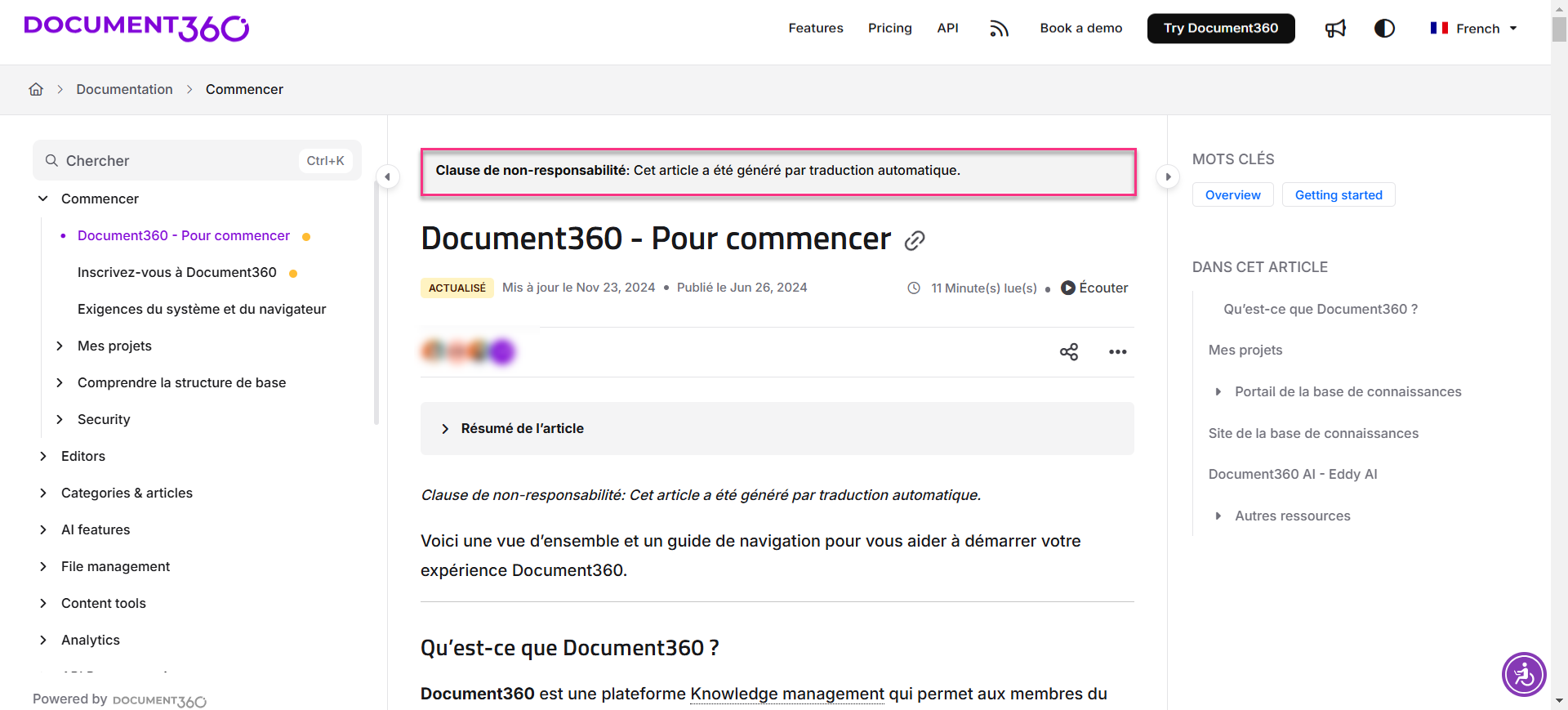The height and width of the screenshot is (710, 1568).
Task: Expand Security category
Action: pos(60,419)
